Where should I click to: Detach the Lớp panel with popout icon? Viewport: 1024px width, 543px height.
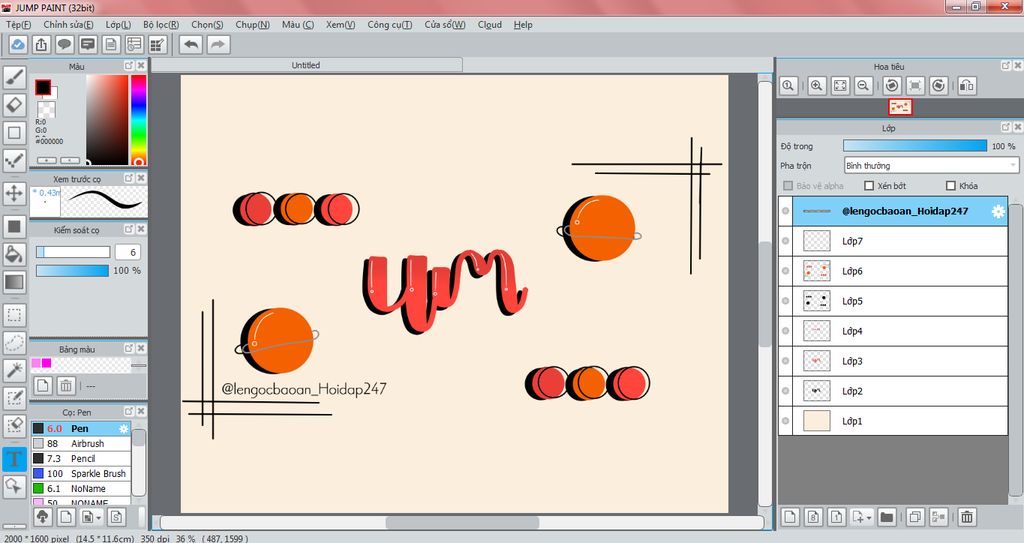click(x=1006, y=127)
